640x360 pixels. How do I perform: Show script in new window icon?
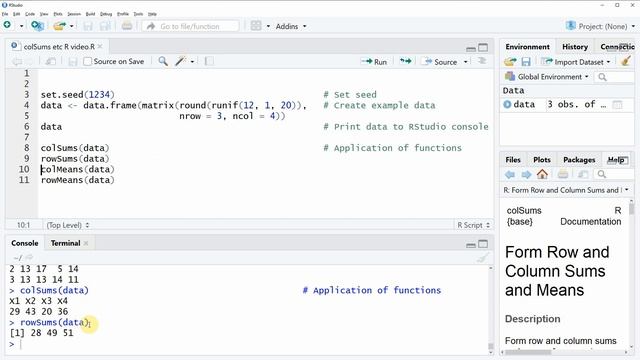point(51,62)
